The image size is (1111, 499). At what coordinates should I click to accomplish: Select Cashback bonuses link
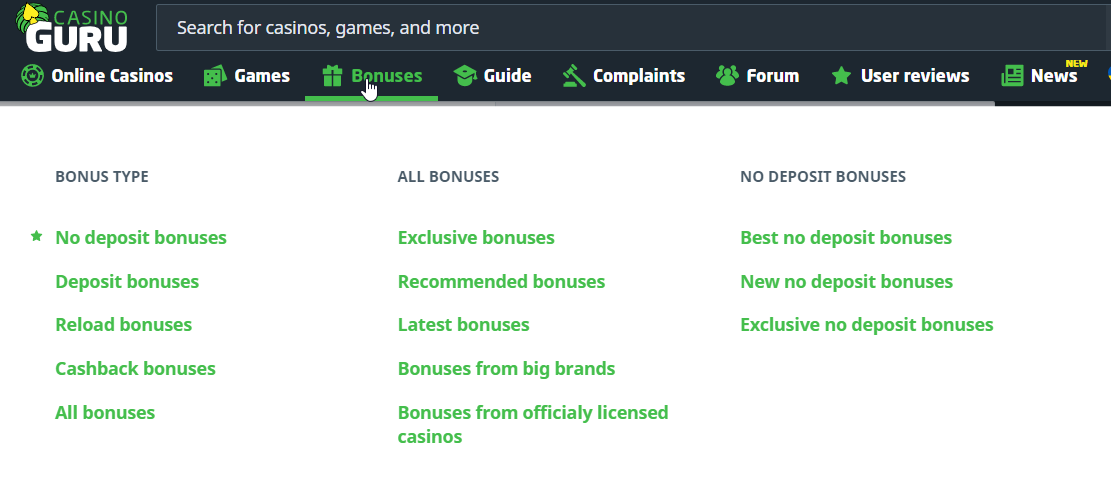tap(135, 369)
